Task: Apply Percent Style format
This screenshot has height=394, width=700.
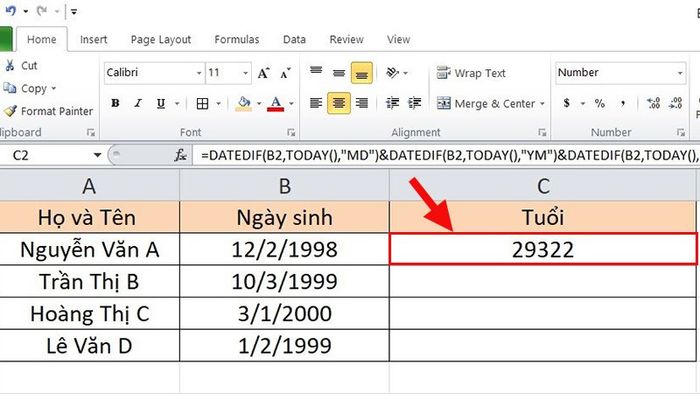Action: [600, 104]
